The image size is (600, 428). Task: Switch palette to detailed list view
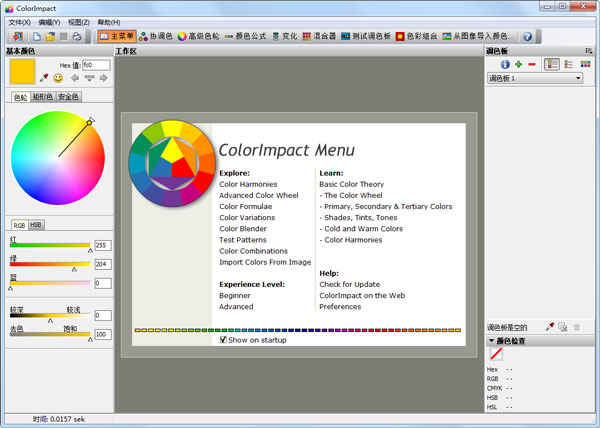(552, 65)
